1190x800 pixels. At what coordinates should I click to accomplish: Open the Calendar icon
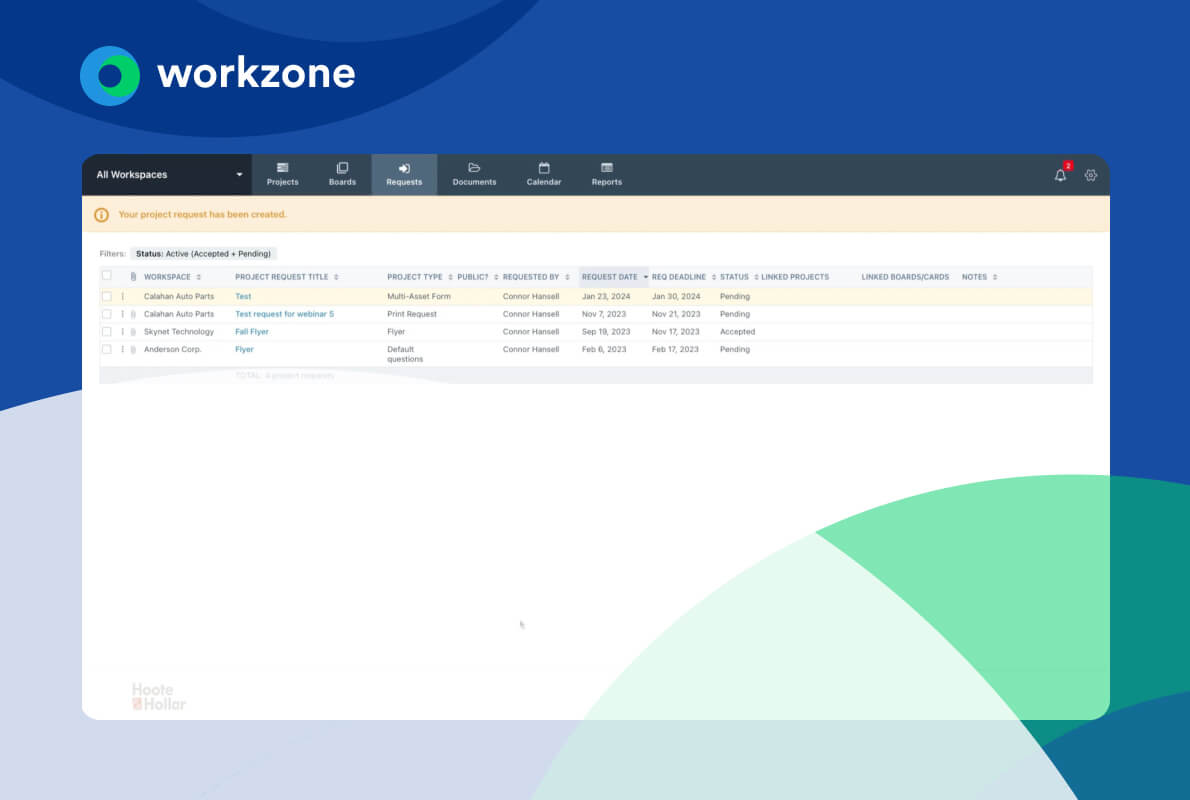pyautogui.click(x=543, y=168)
